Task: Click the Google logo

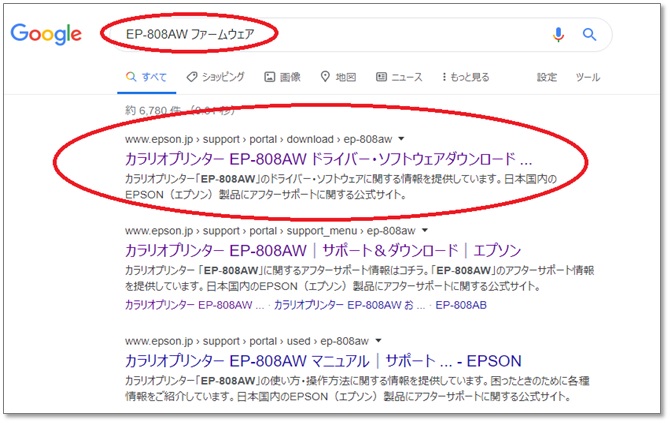Action: click(x=46, y=34)
